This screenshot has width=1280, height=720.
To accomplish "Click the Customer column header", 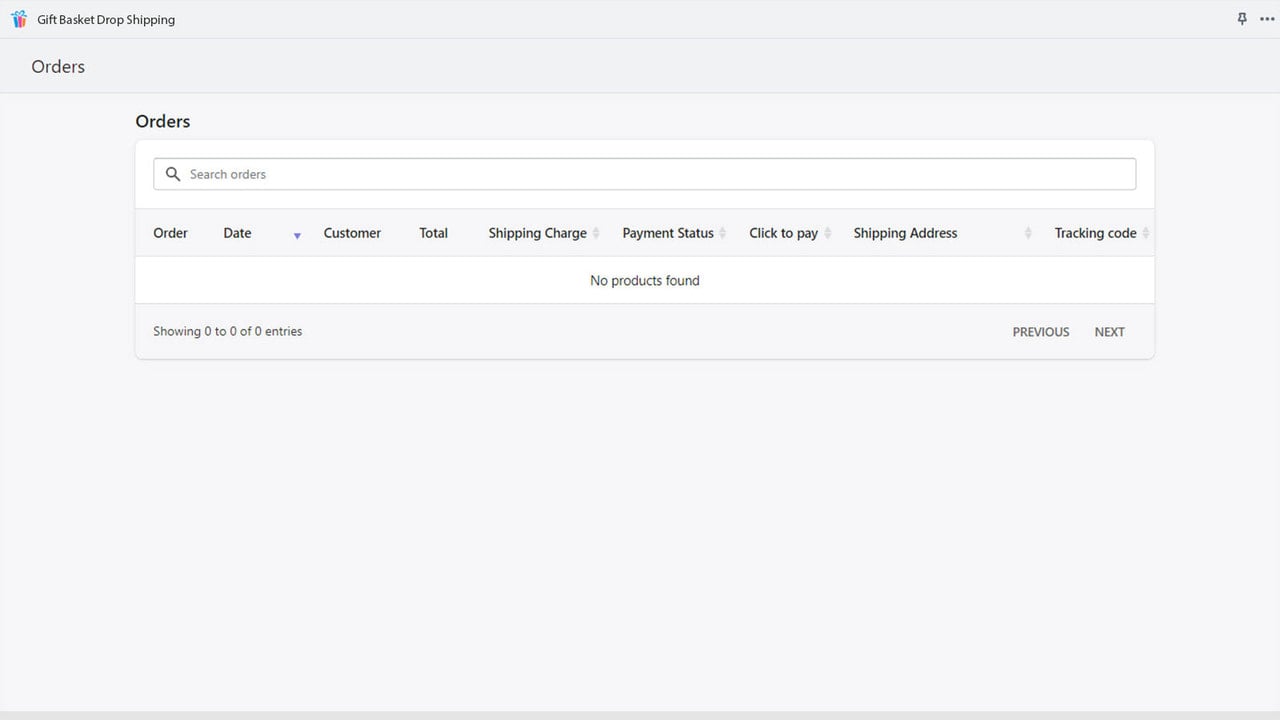I will click(352, 233).
